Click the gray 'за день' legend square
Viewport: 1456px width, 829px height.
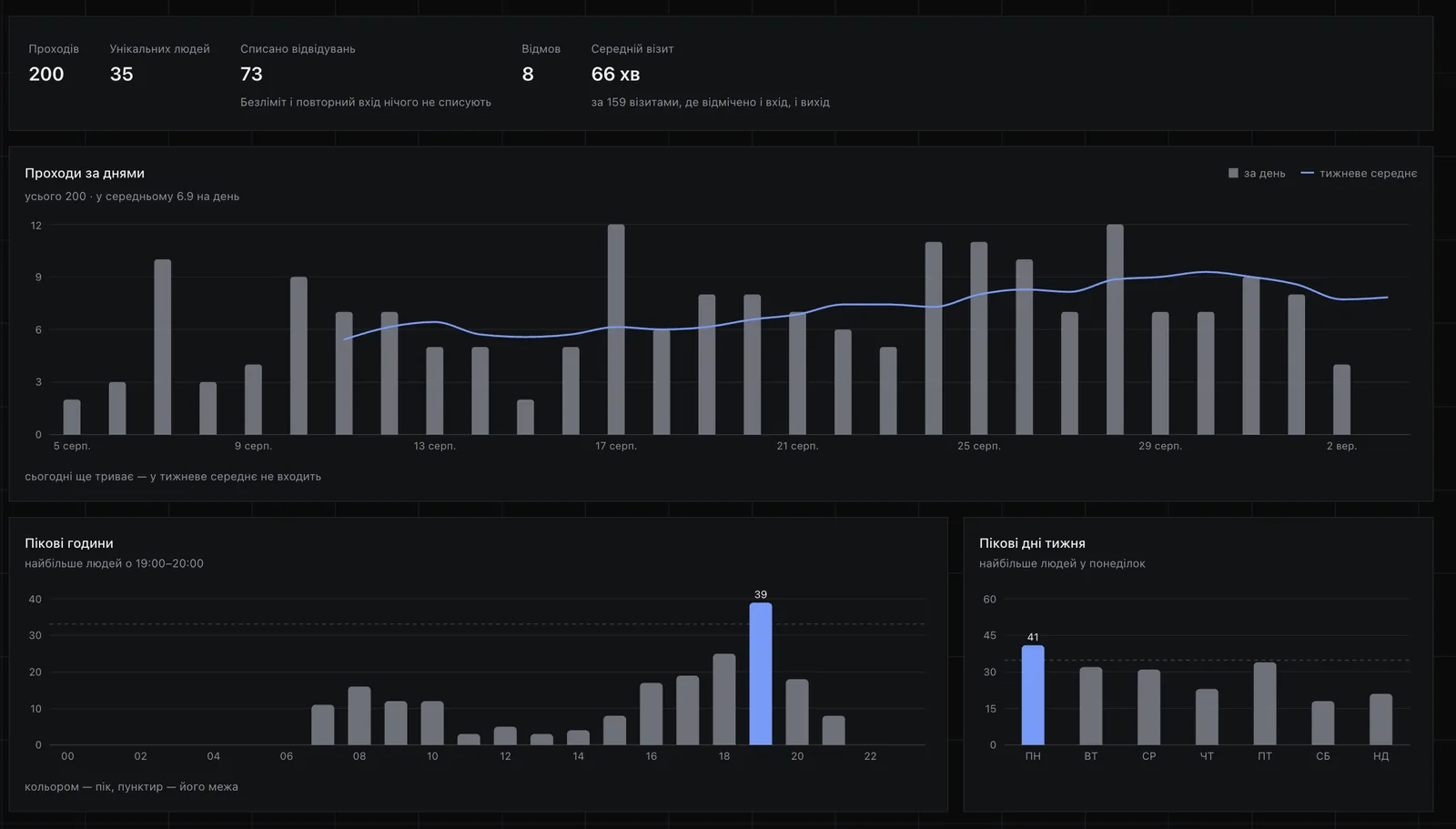pyautogui.click(x=1233, y=173)
